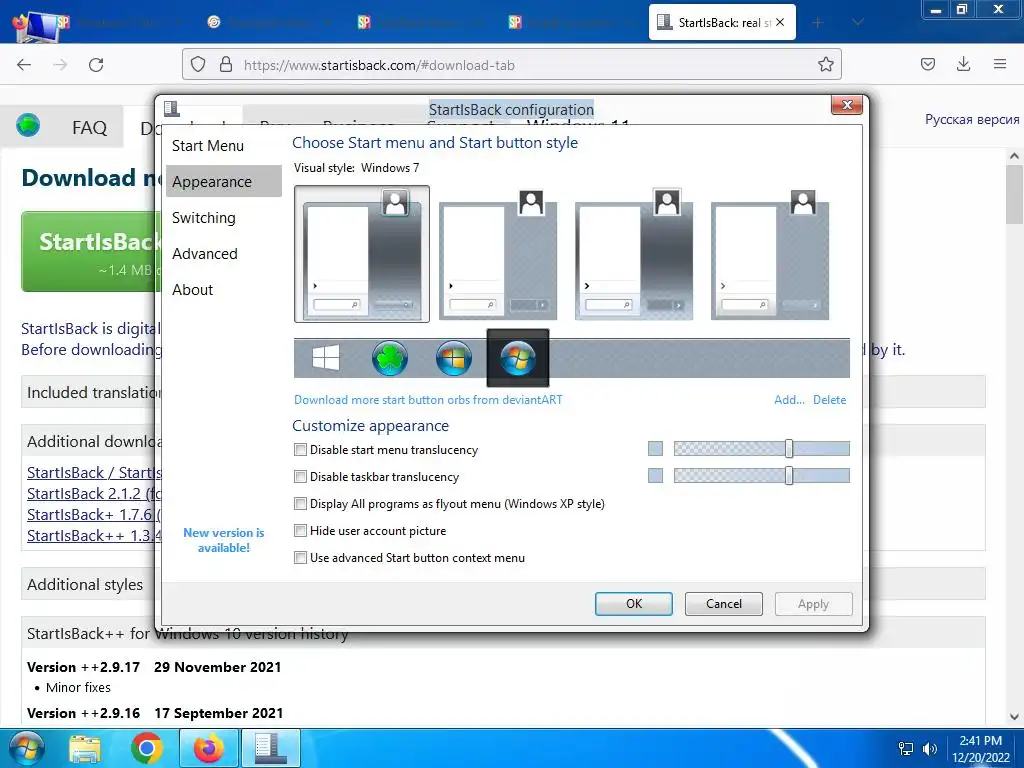Click the website globe home icon
The width and height of the screenshot is (1024, 768).
click(x=28, y=125)
